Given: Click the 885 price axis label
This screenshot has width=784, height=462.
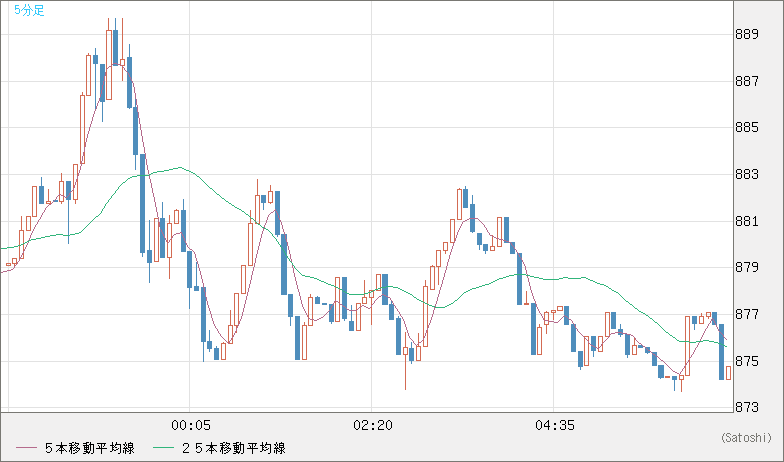Looking at the screenshot, I should [746, 128].
